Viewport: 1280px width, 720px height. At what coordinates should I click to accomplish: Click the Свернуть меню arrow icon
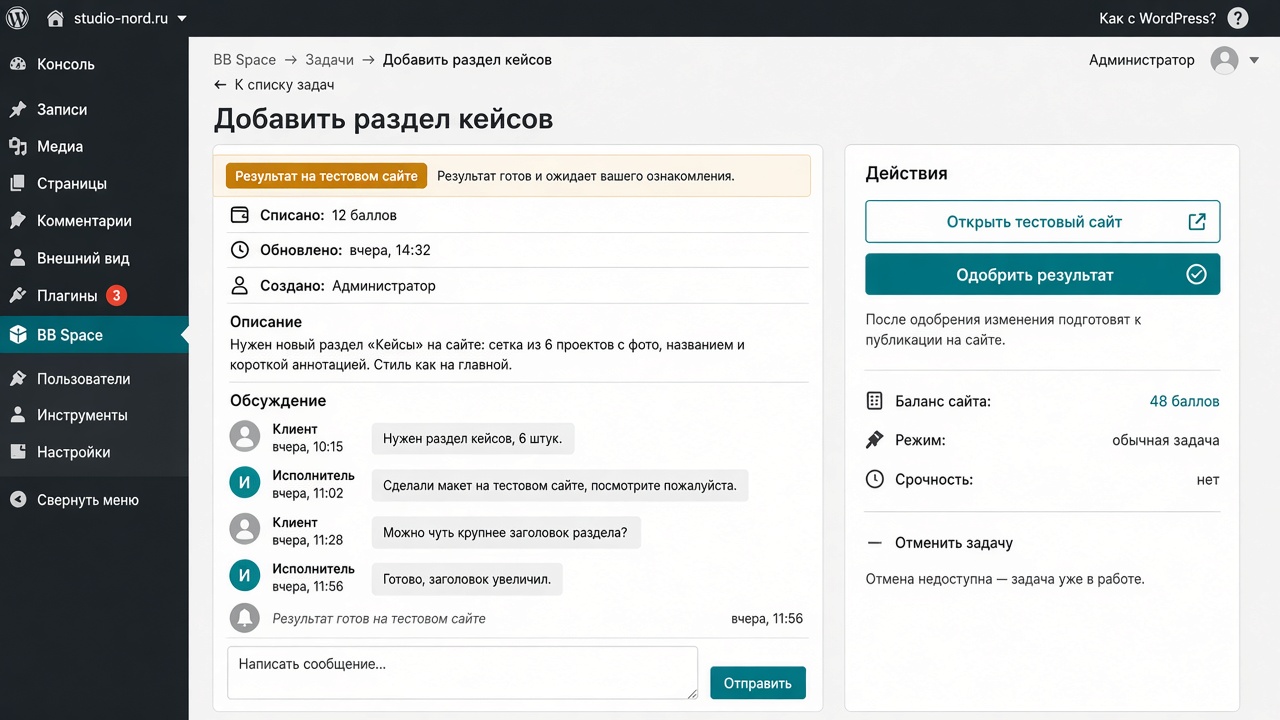(18, 500)
